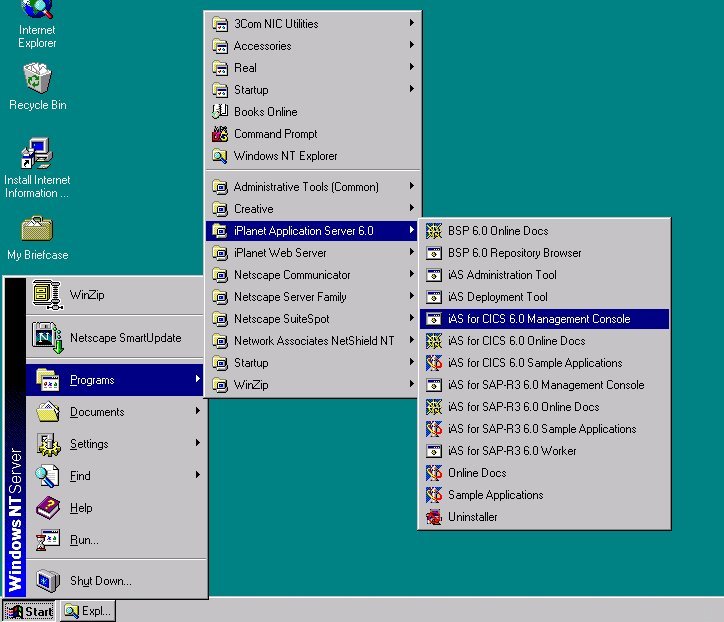The image size is (724, 622).
Task: Expand the Real program group
Action: pos(313,68)
